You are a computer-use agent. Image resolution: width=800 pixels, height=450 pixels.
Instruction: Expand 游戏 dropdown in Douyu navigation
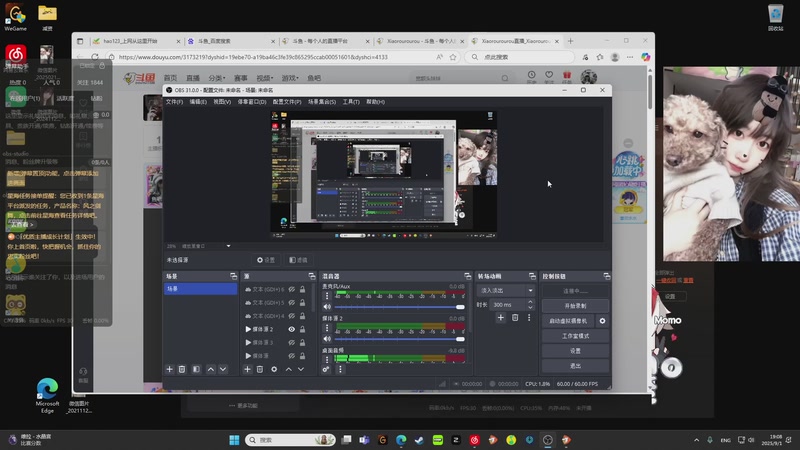click(x=290, y=78)
